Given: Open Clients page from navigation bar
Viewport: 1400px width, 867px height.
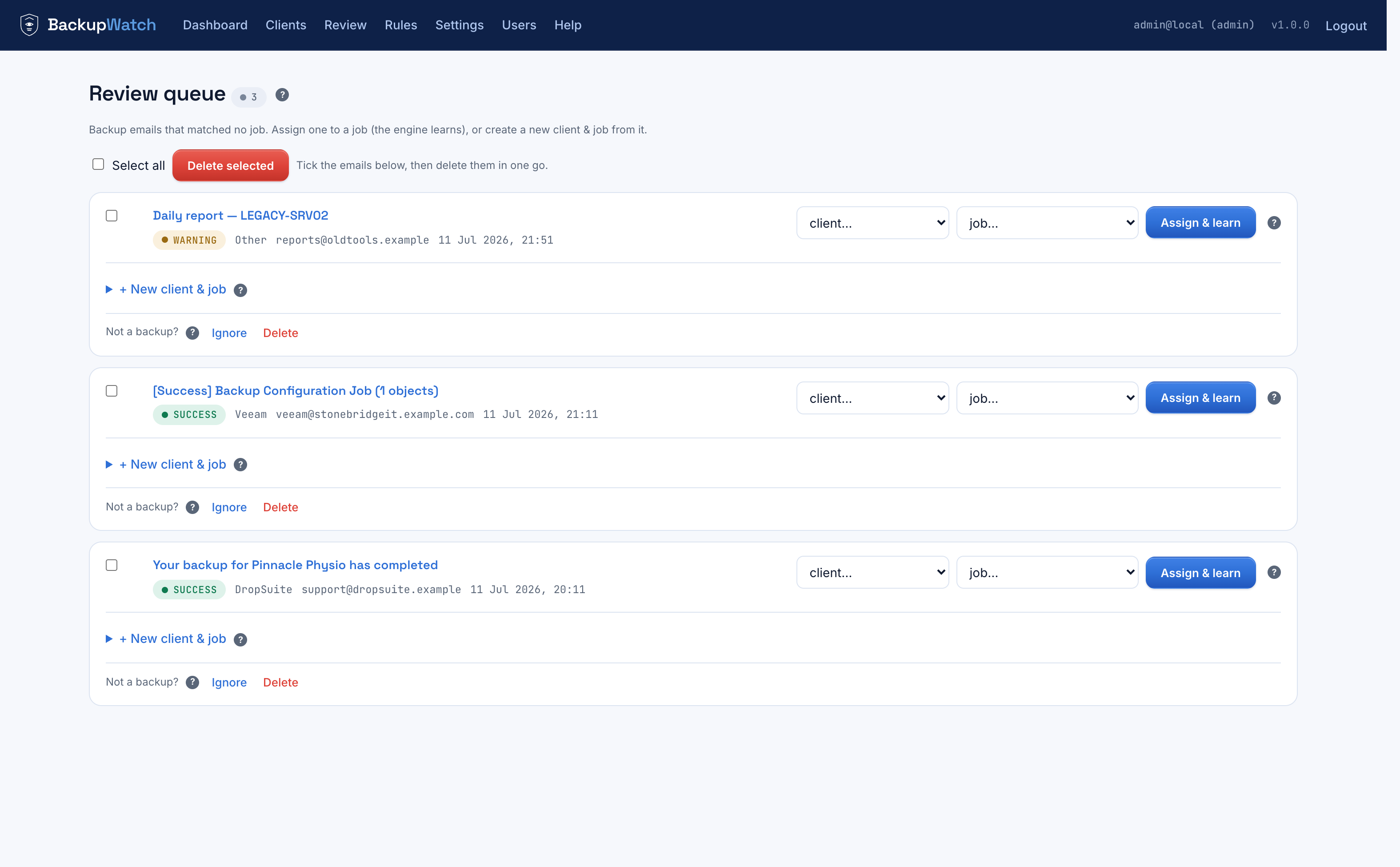Looking at the screenshot, I should pyautogui.click(x=285, y=25).
